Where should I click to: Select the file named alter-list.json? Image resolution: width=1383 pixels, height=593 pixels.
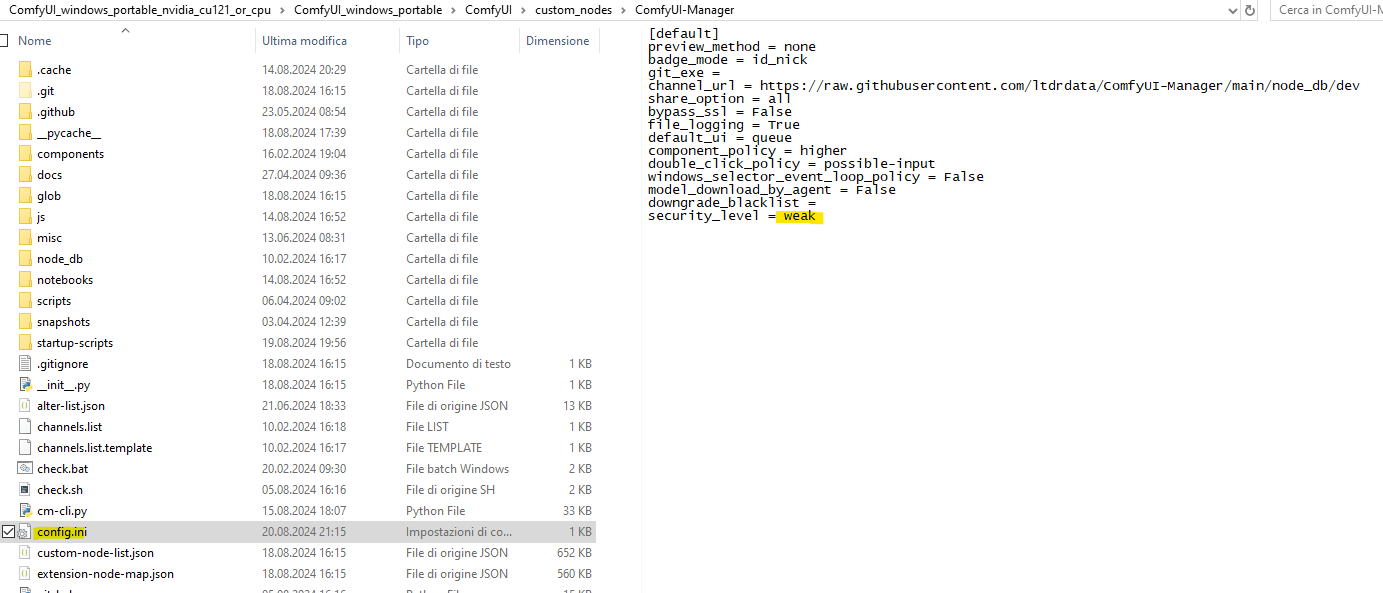coord(71,406)
